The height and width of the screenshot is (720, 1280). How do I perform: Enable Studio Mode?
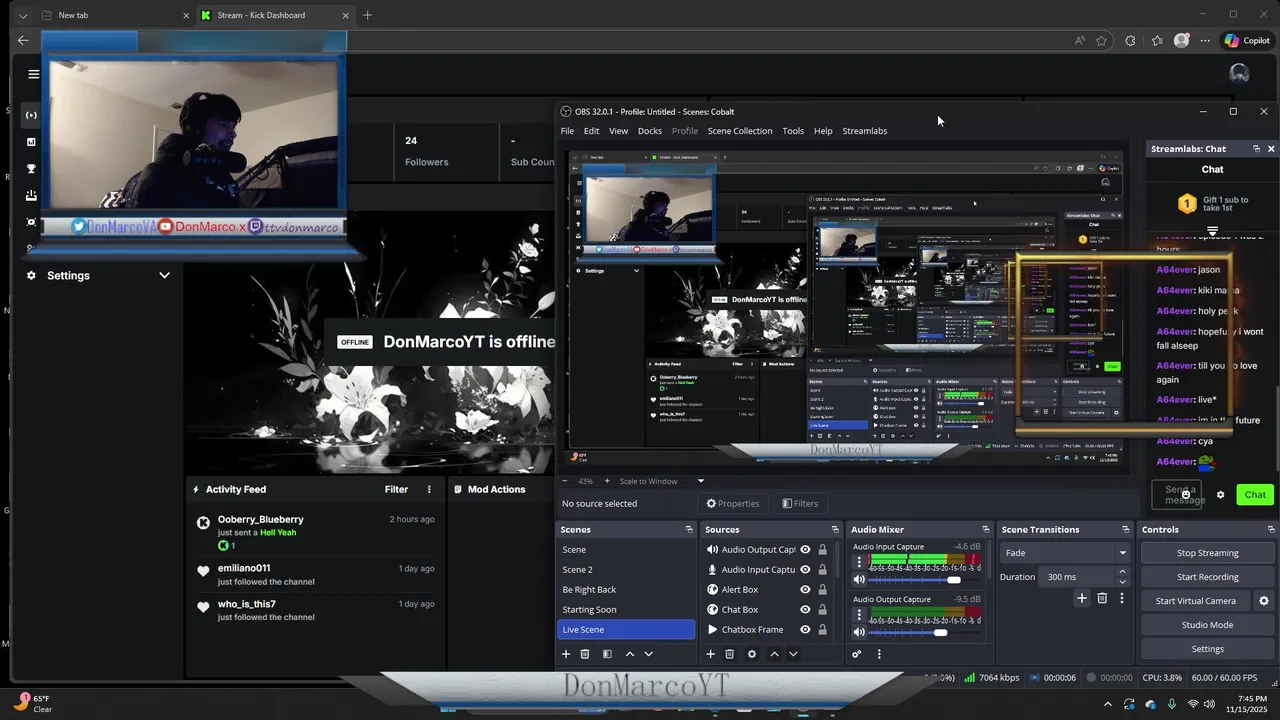pos(1207,625)
